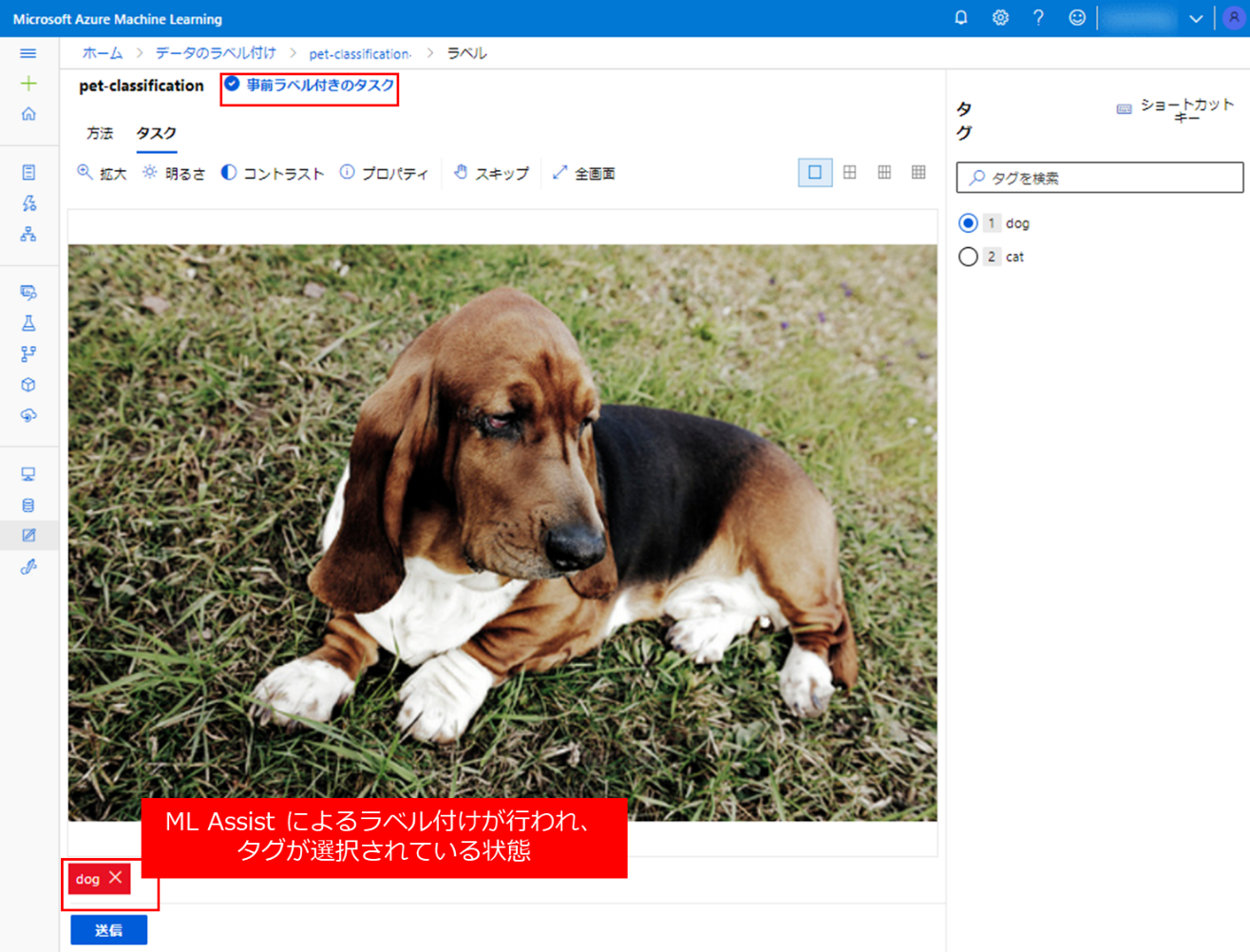The height and width of the screenshot is (952, 1250).
Task: Open the Pipelines sidebar icon
Action: [28, 353]
